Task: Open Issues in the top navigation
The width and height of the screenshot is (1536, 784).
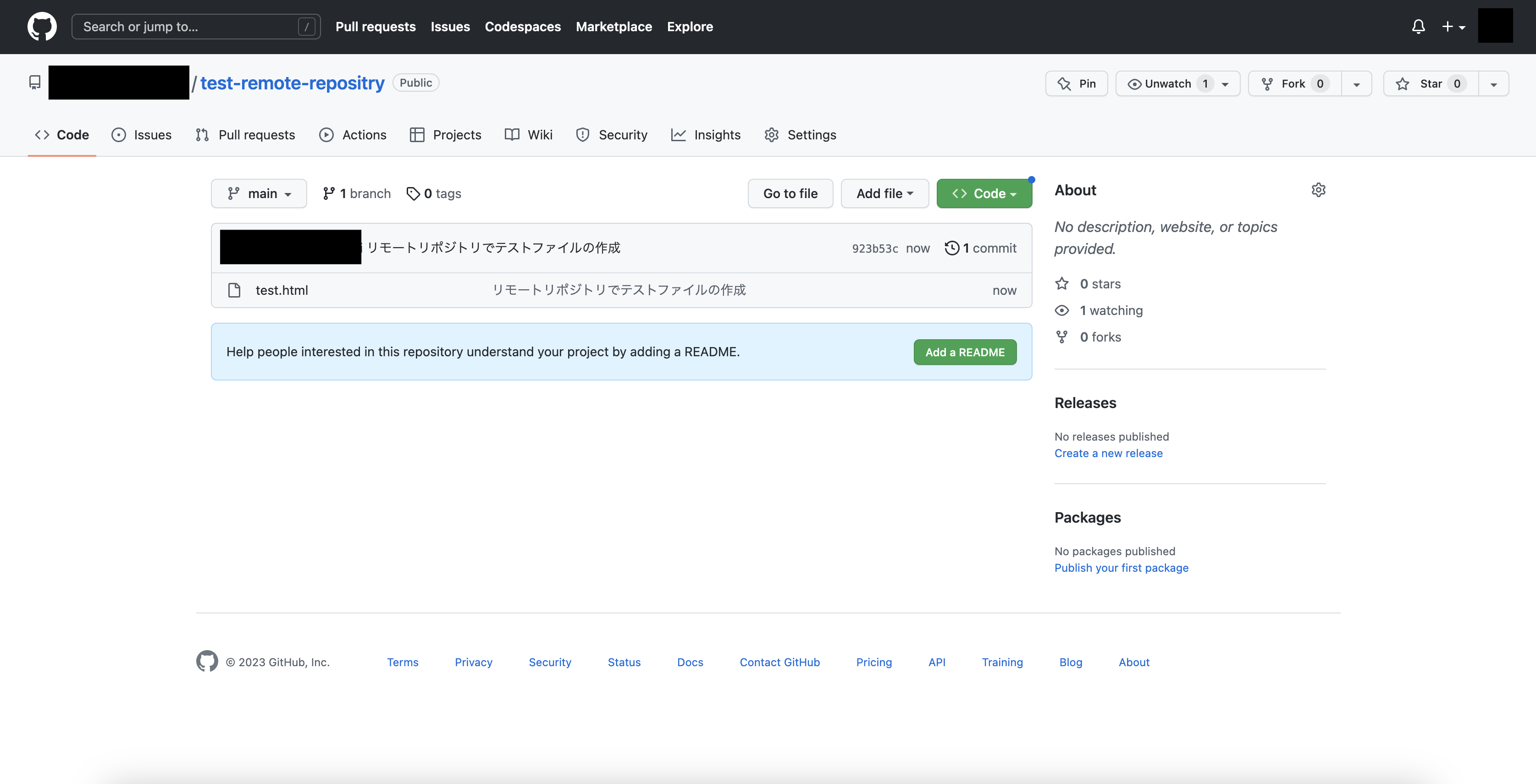Action: 450,27
